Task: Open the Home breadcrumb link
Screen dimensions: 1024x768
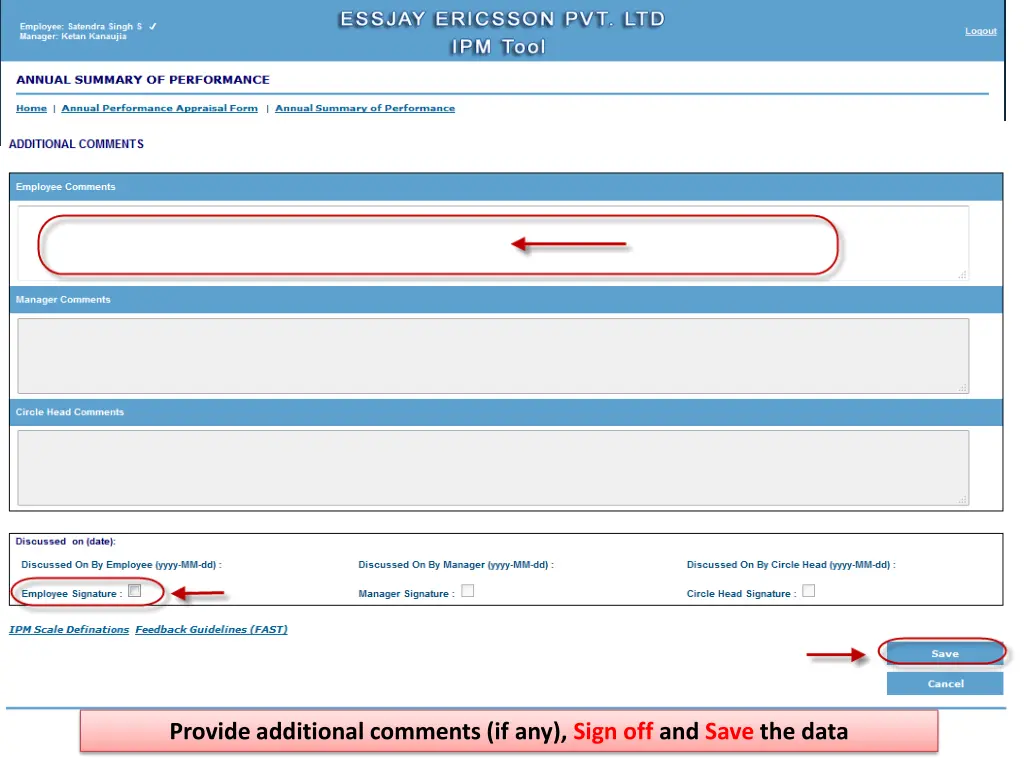Action: [x=31, y=108]
